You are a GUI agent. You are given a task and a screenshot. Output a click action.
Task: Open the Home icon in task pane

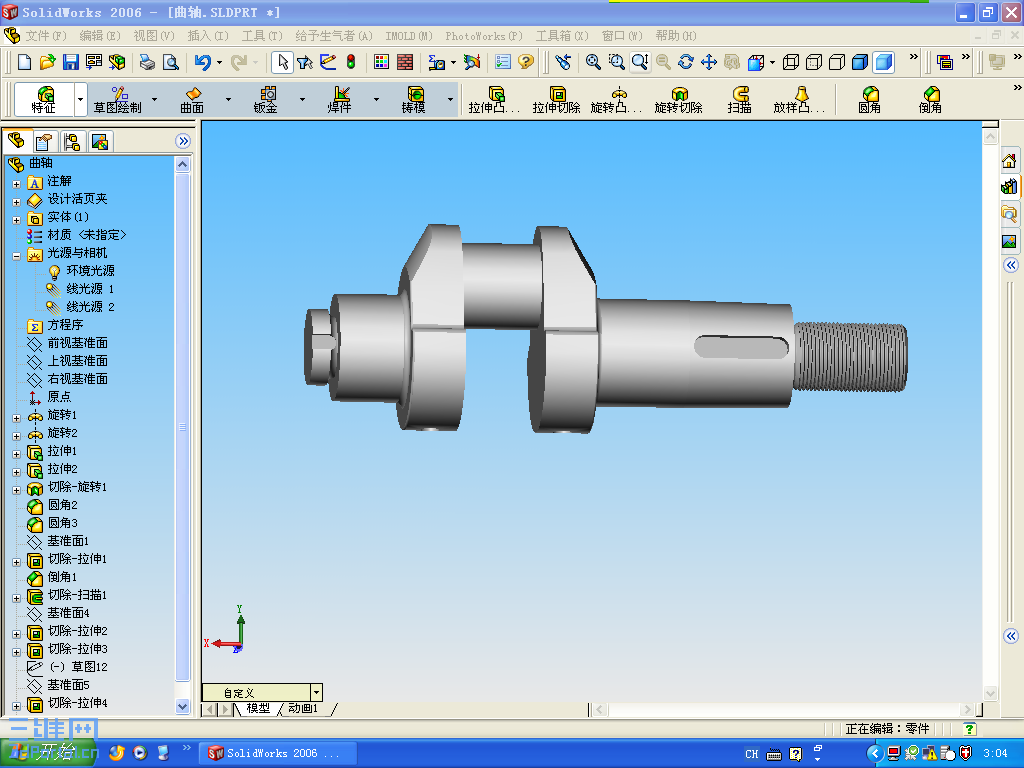pyautogui.click(x=1009, y=161)
